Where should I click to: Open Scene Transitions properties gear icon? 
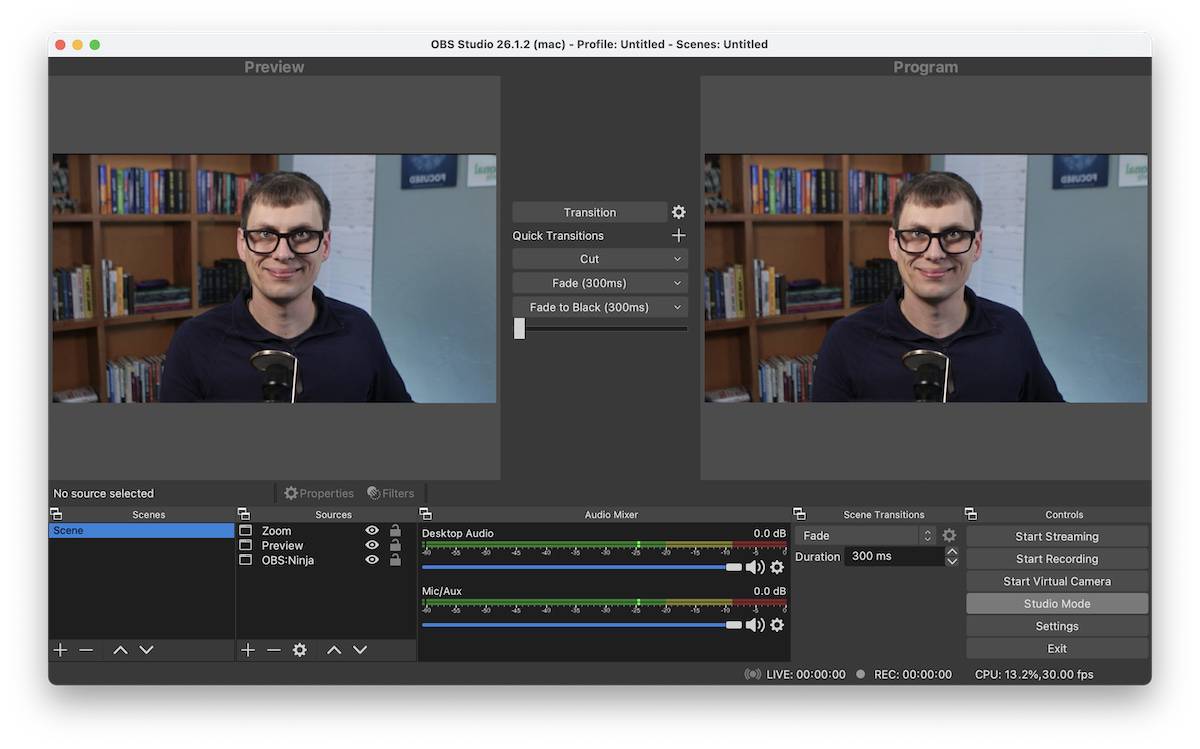[949, 536]
